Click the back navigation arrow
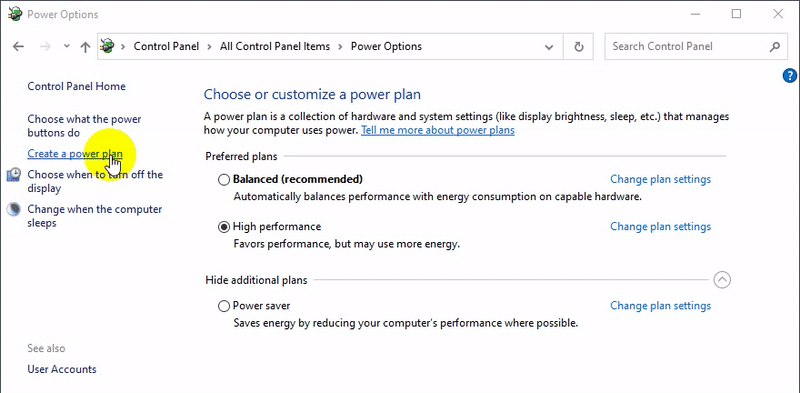The image size is (800, 393). 18,47
